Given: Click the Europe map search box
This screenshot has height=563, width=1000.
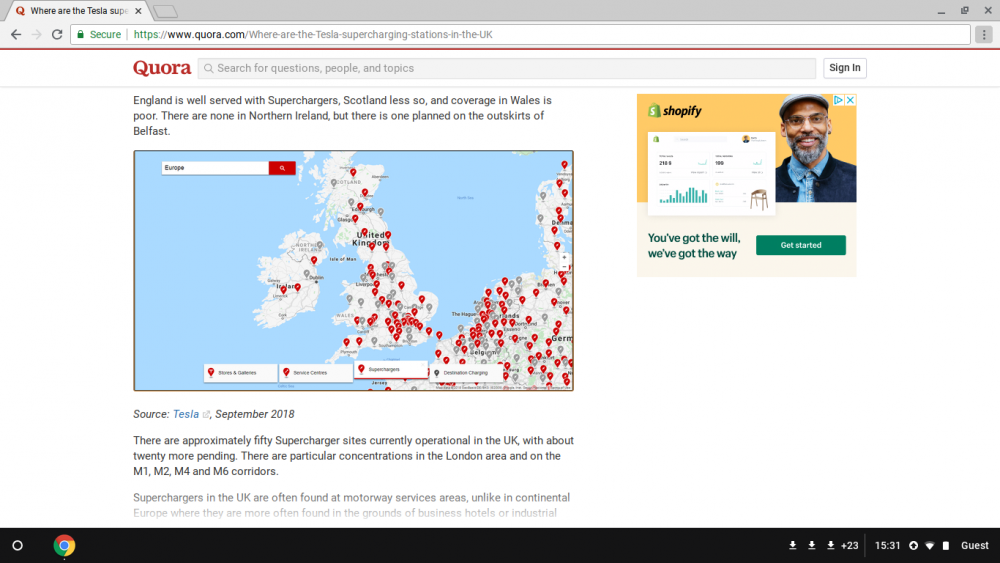Looking at the screenshot, I should pos(215,168).
